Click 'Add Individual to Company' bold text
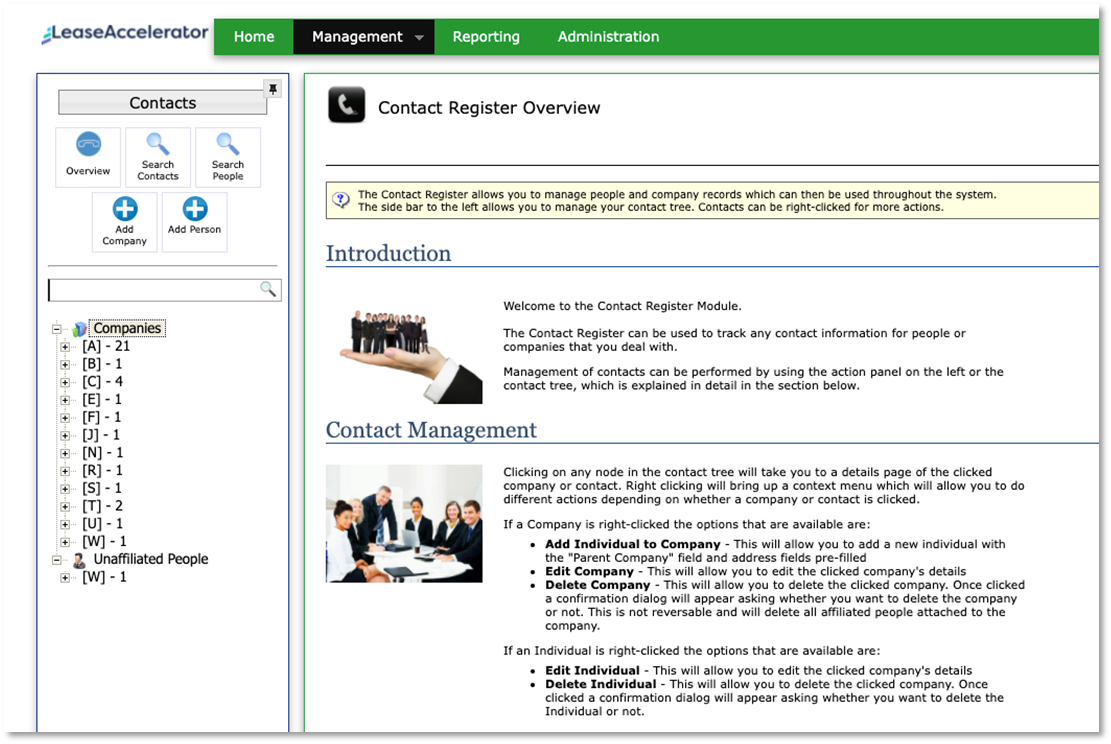The image size is (1111, 744). click(x=633, y=544)
